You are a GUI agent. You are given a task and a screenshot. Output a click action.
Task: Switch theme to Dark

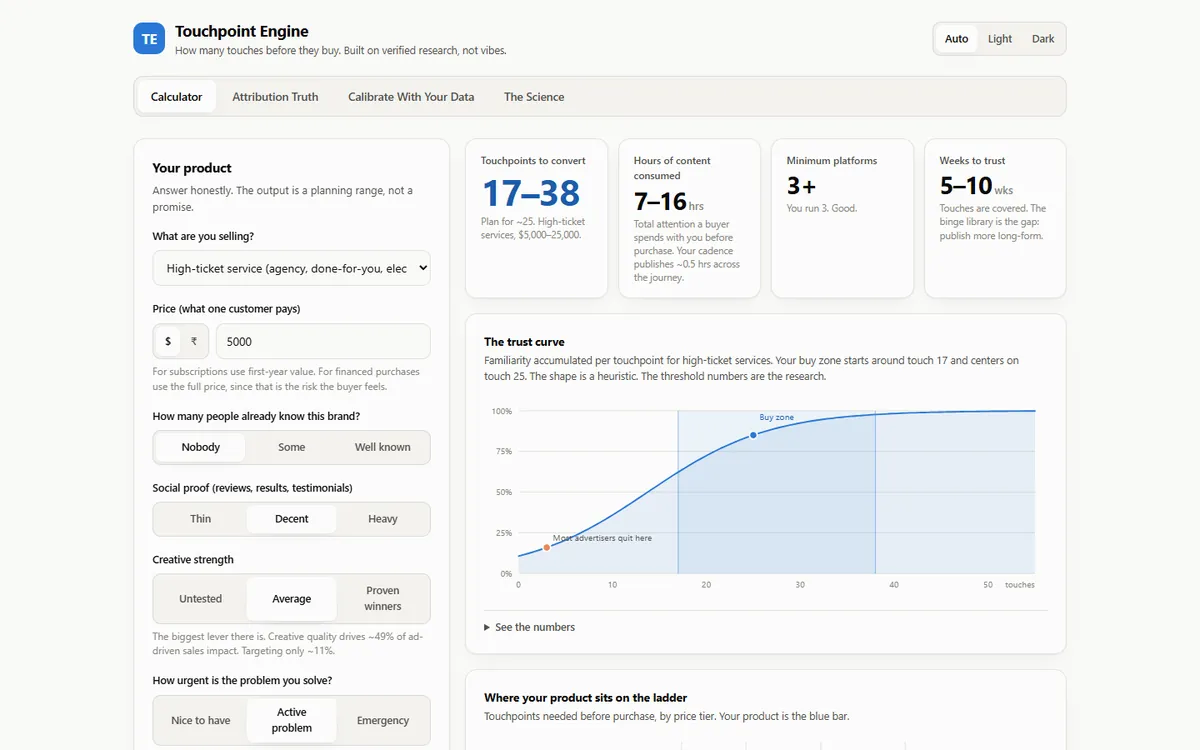(x=1043, y=39)
